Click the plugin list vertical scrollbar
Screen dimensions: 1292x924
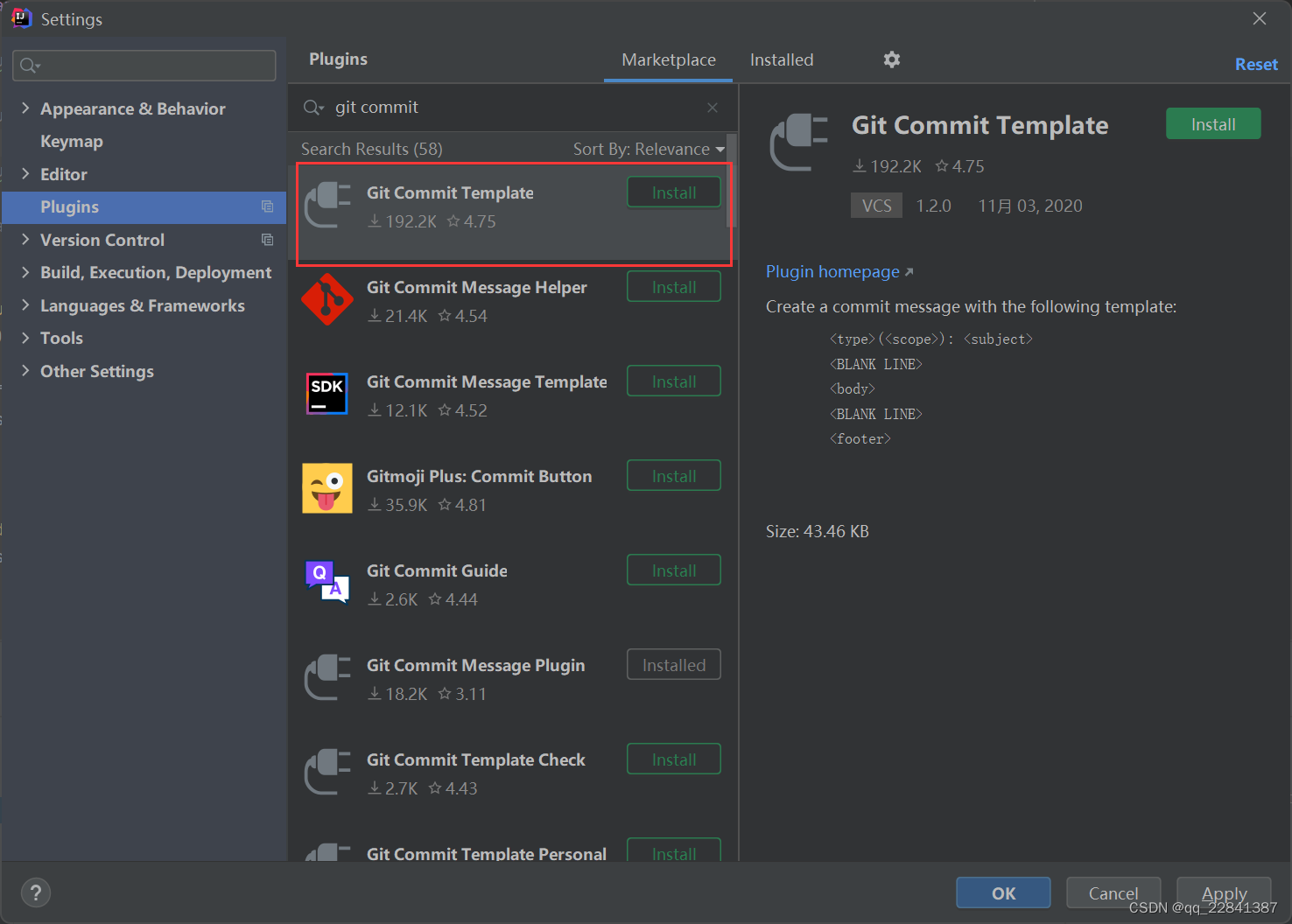[732, 181]
